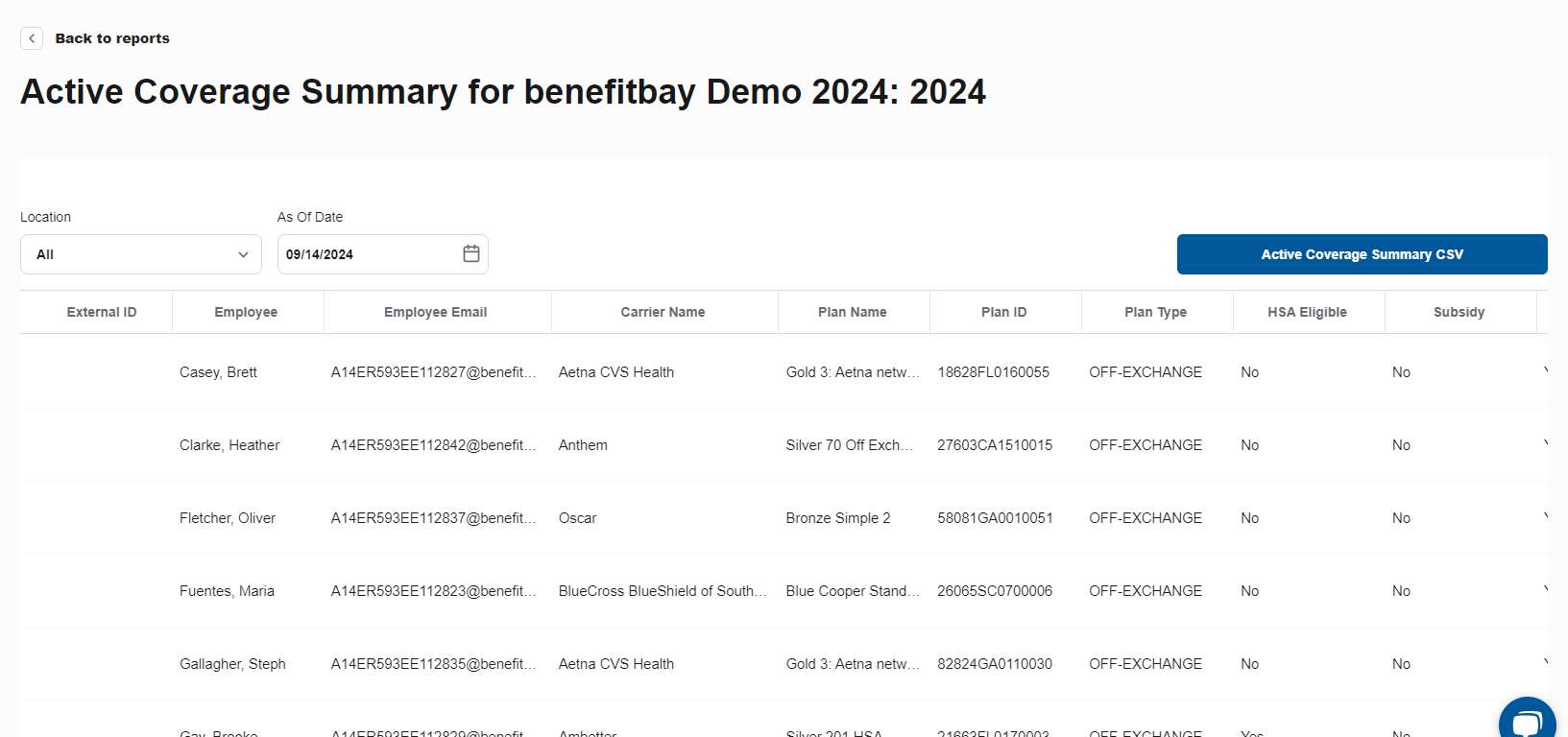The height and width of the screenshot is (737, 1568).
Task: Sort by Employee Email column header
Action: click(436, 312)
